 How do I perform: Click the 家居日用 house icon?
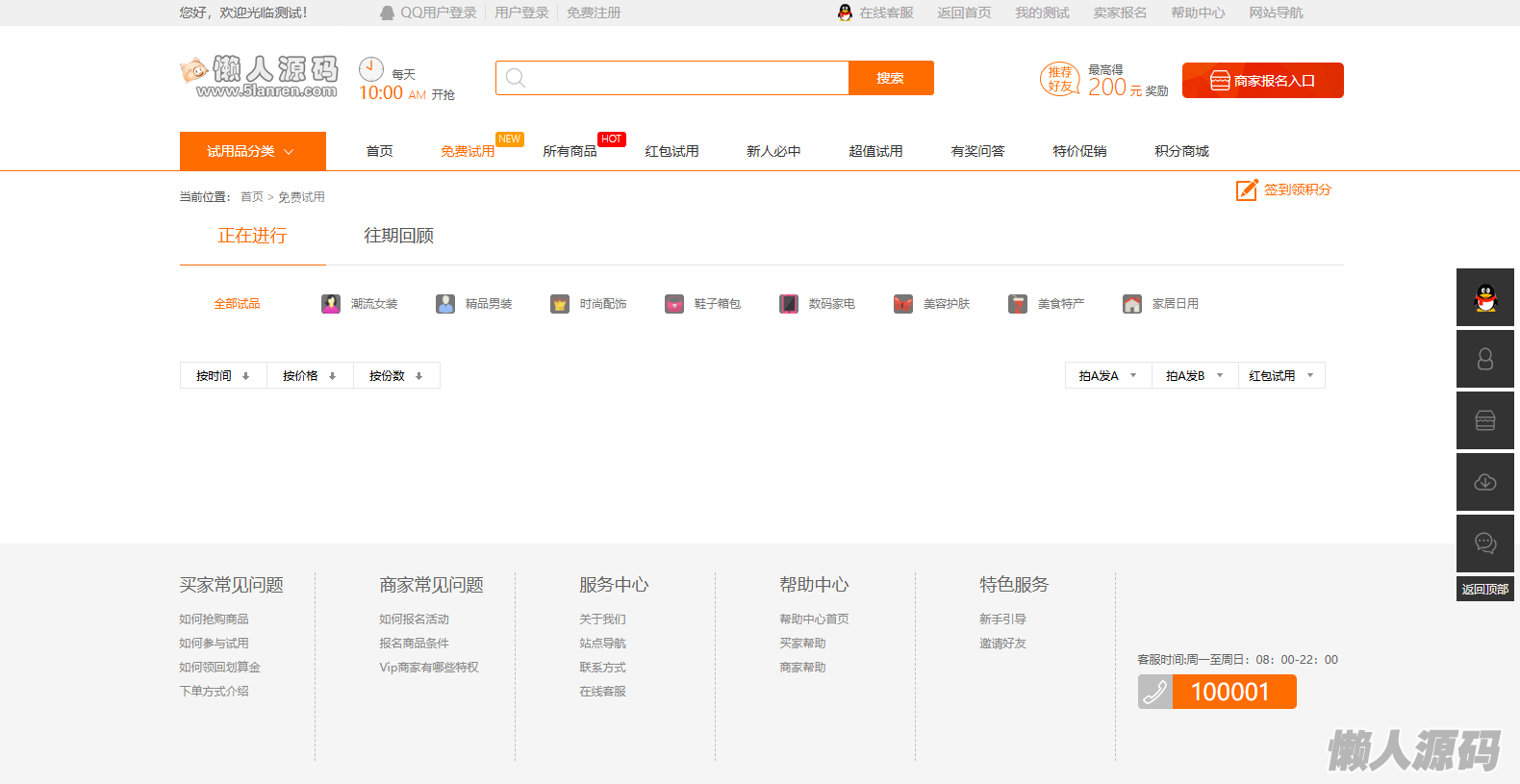click(x=1132, y=304)
